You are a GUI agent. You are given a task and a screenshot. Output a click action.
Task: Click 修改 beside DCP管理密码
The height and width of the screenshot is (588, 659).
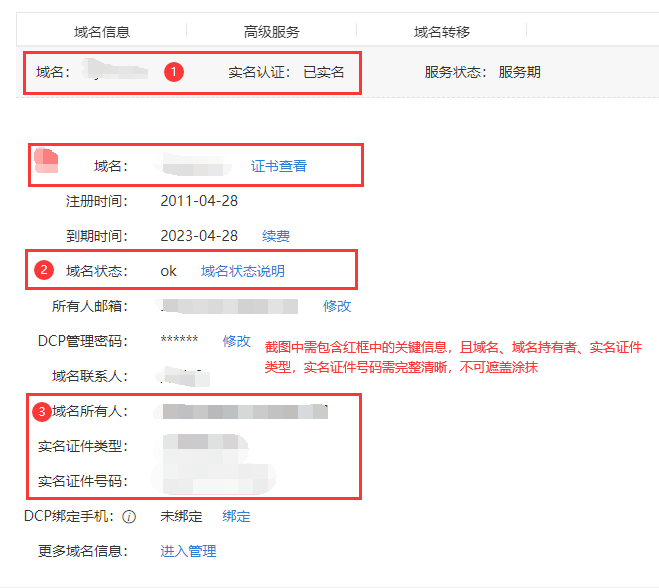(x=236, y=341)
